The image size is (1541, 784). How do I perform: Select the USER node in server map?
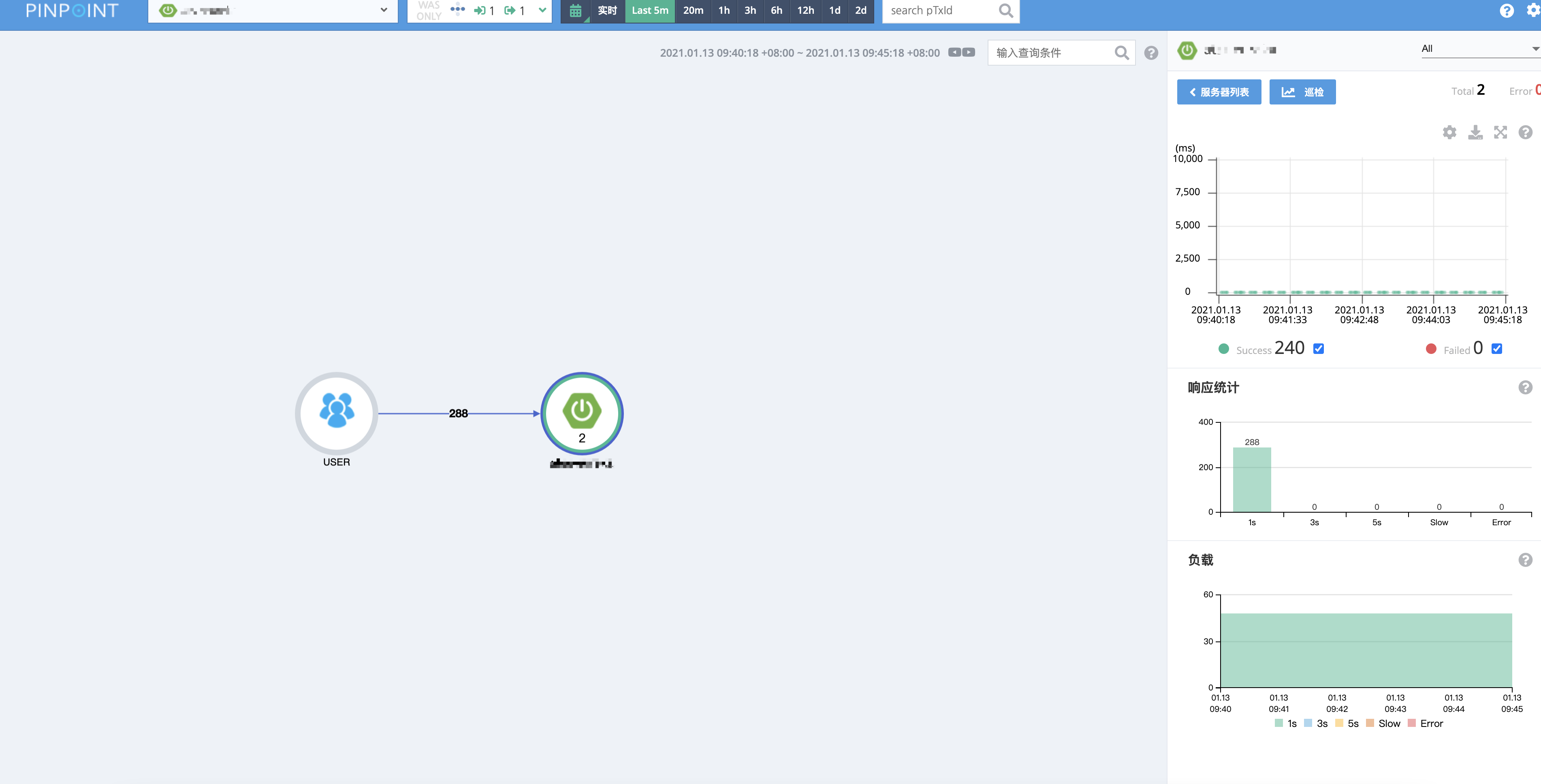click(336, 413)
